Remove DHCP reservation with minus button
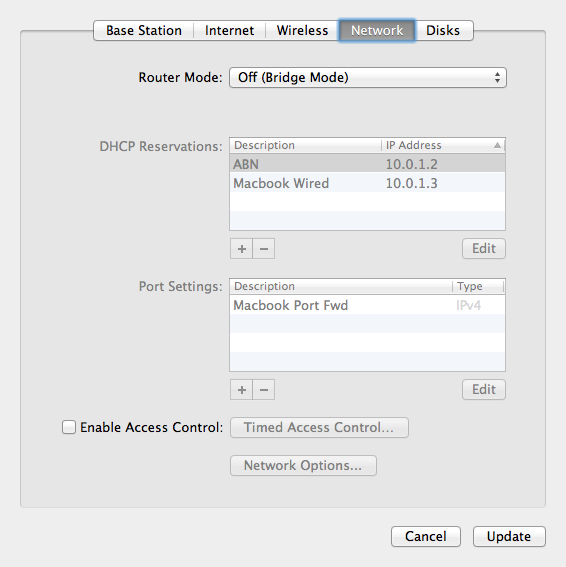Viewport: 566px width, 567px height. [x=264, y=248]
